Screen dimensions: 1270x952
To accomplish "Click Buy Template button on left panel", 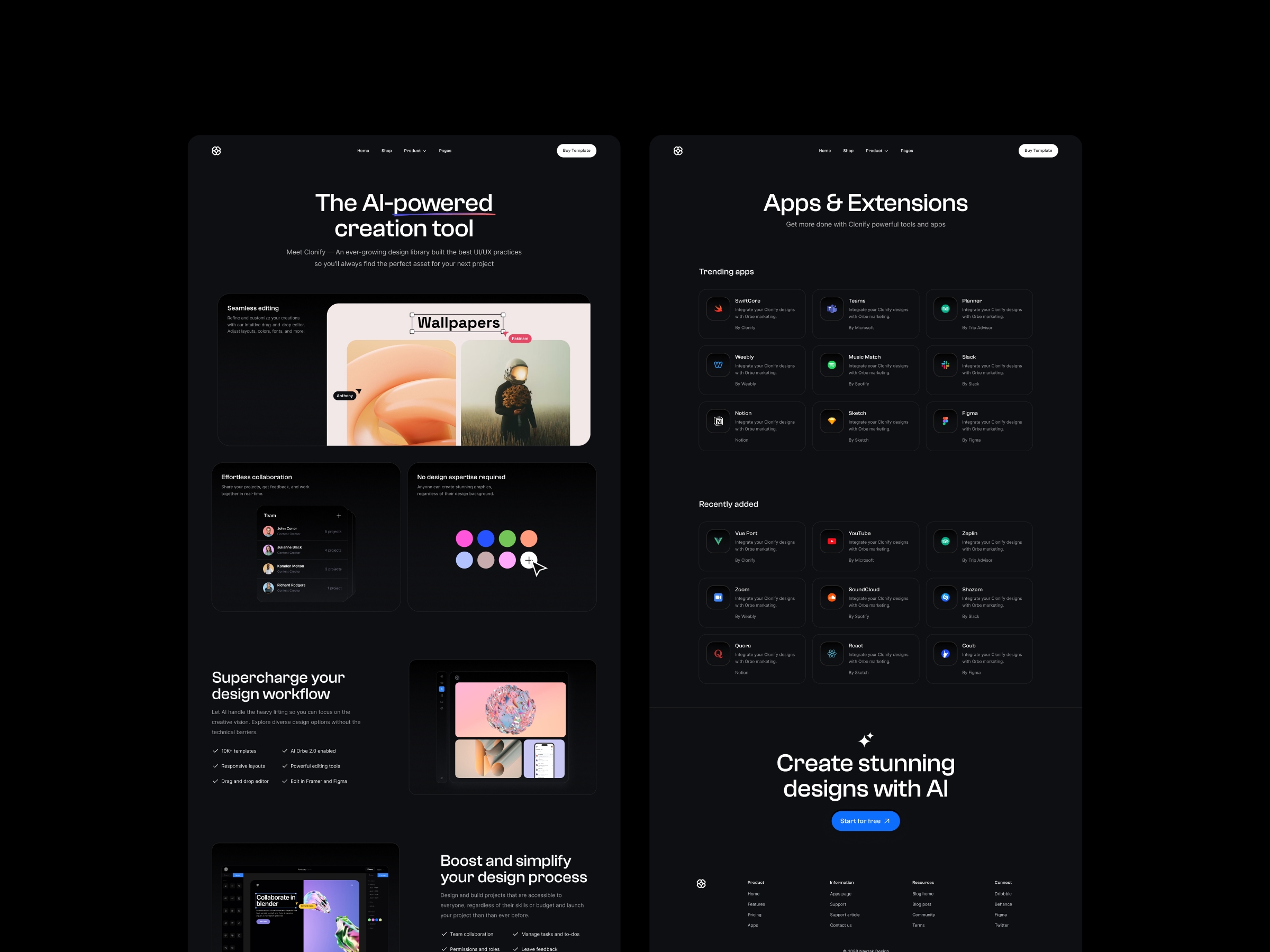I will [x=577, y=151].
